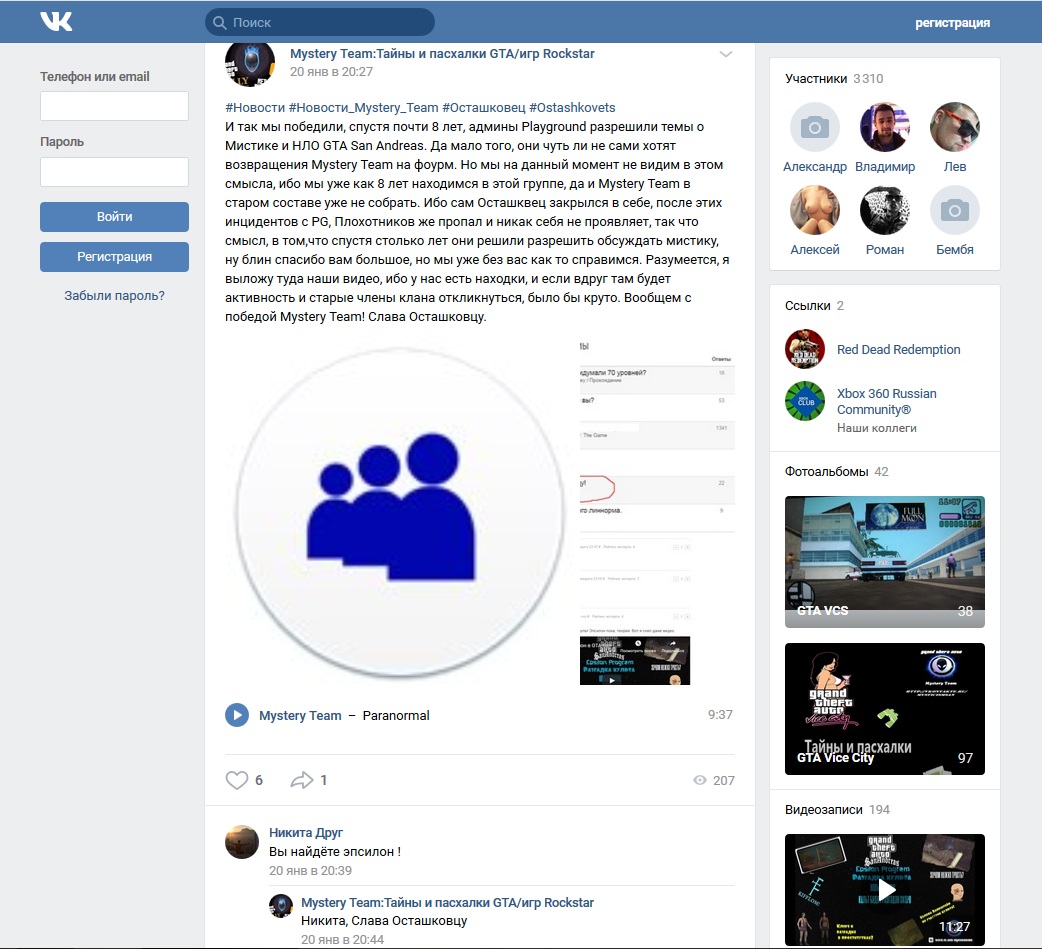Click the Алексей member name

[x=815, y=250]
